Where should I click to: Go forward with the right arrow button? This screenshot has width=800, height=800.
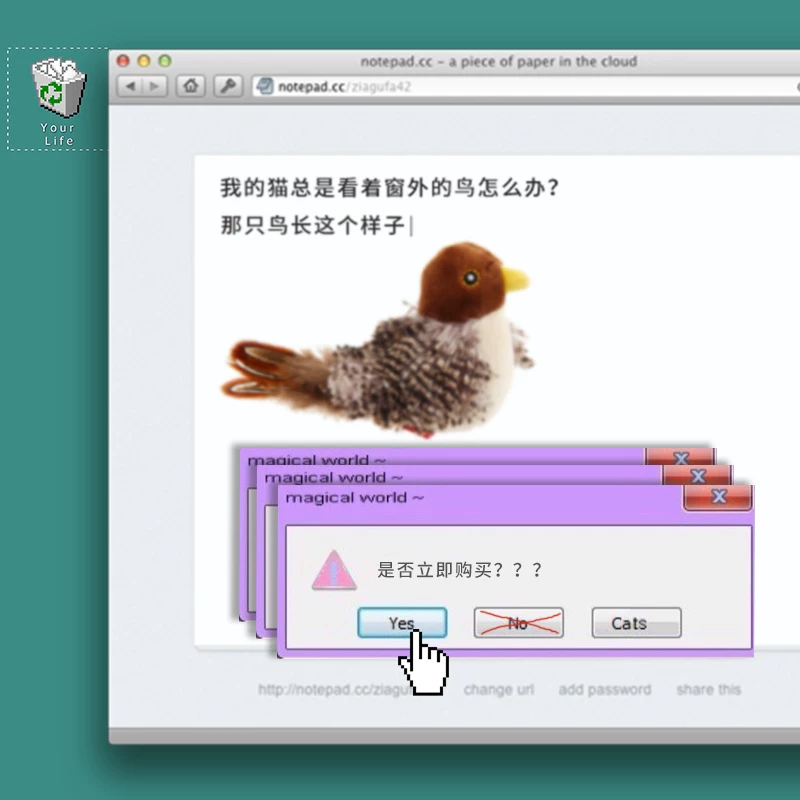coord(155,86)
